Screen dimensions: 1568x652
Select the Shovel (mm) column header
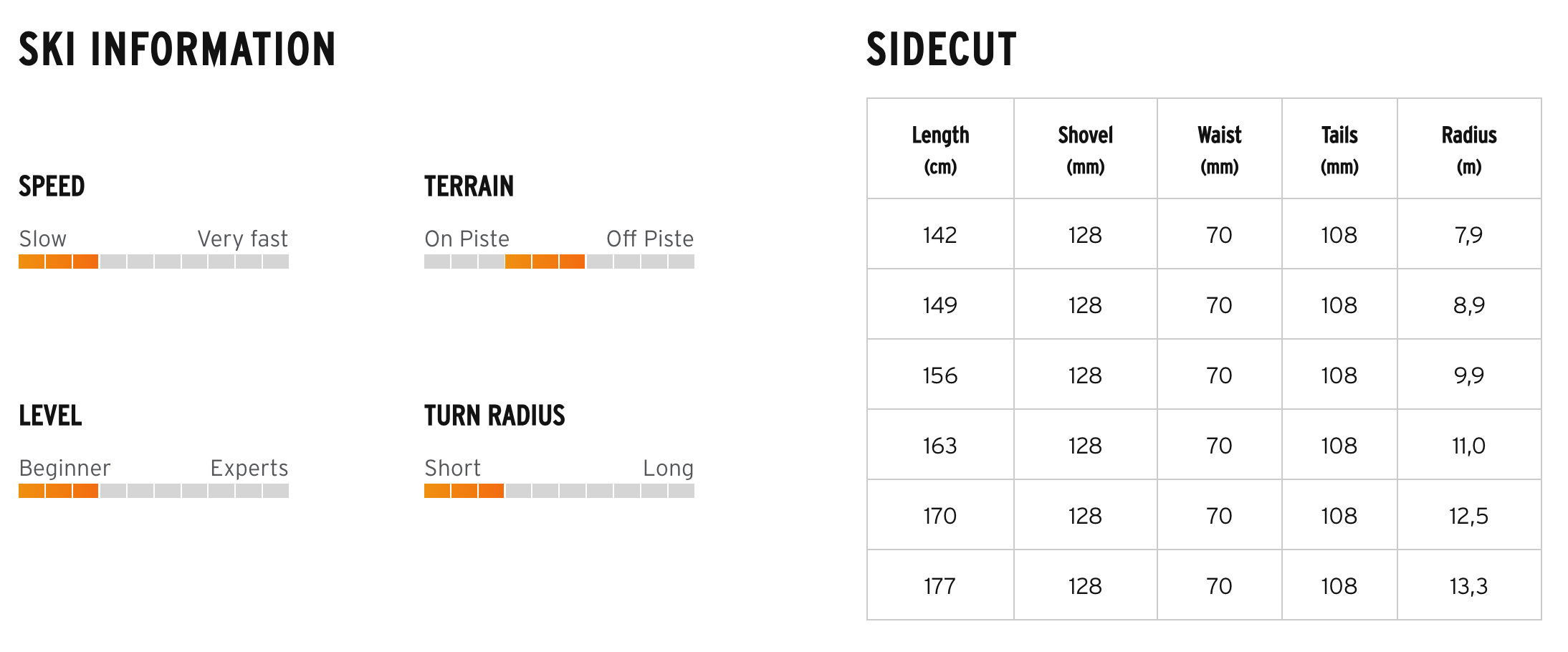pyautogui.click(x=1085, y=149)
